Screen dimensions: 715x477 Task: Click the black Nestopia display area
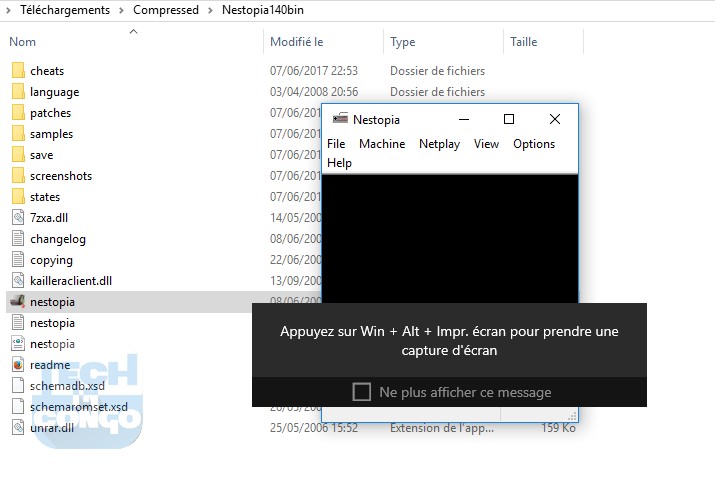[450, 238]
